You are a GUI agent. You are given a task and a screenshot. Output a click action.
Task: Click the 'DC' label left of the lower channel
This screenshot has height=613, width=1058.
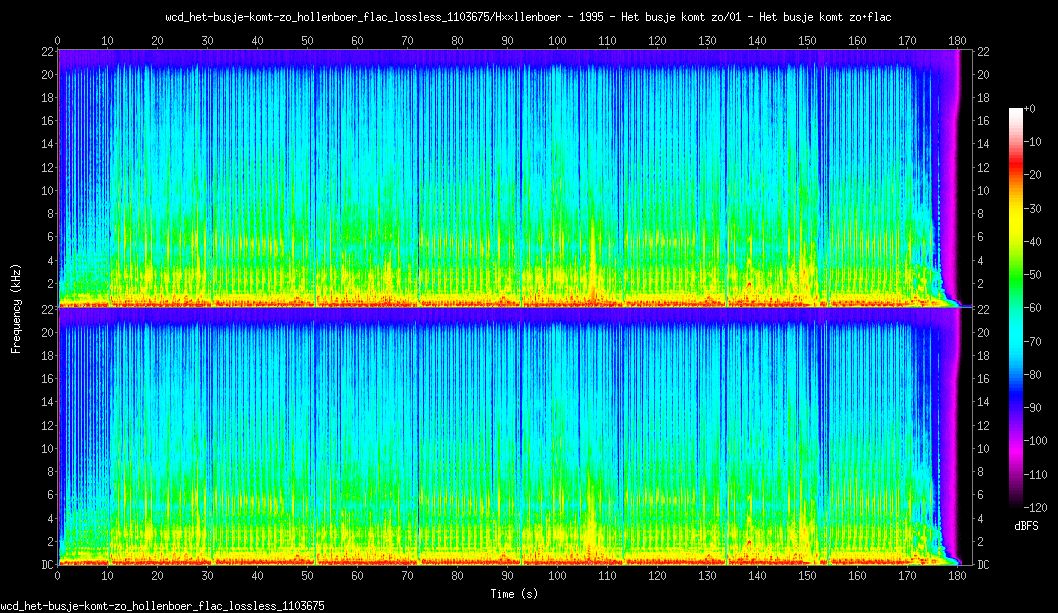tap(48, 564)
